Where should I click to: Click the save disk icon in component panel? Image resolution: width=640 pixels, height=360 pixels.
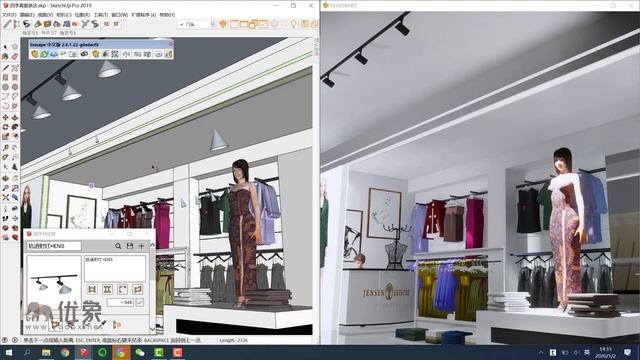tap(130, 246)
